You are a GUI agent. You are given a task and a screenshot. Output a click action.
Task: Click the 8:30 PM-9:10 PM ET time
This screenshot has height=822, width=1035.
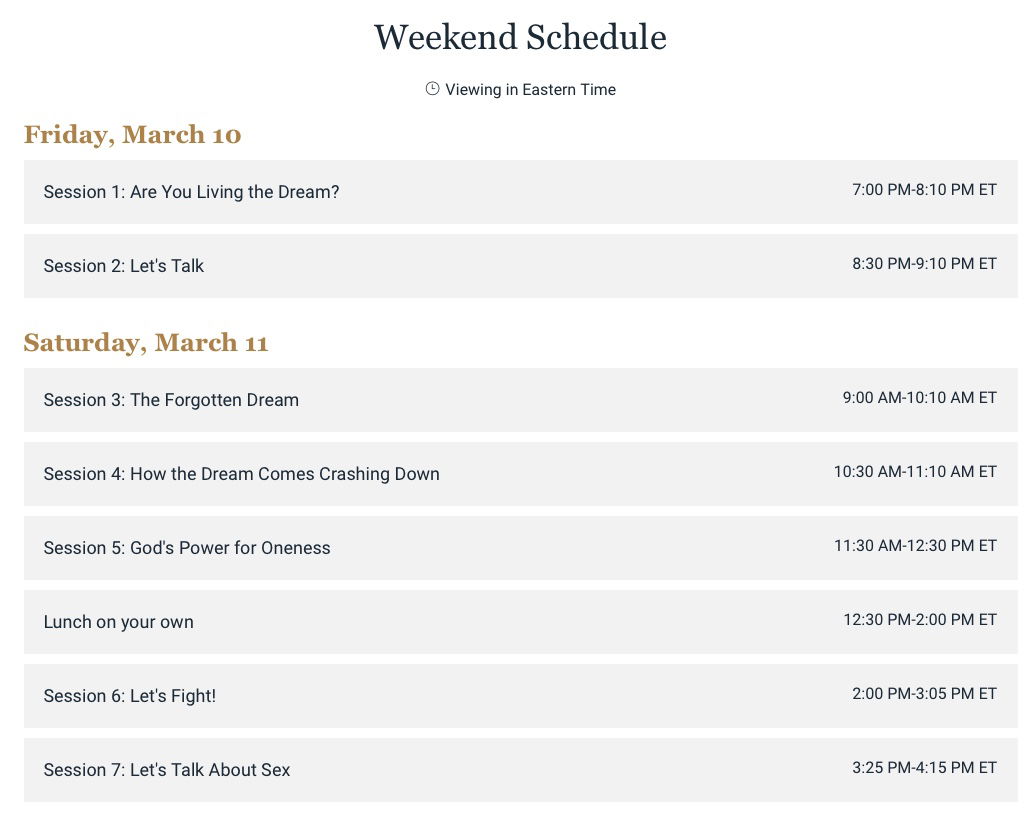[924, 264]
